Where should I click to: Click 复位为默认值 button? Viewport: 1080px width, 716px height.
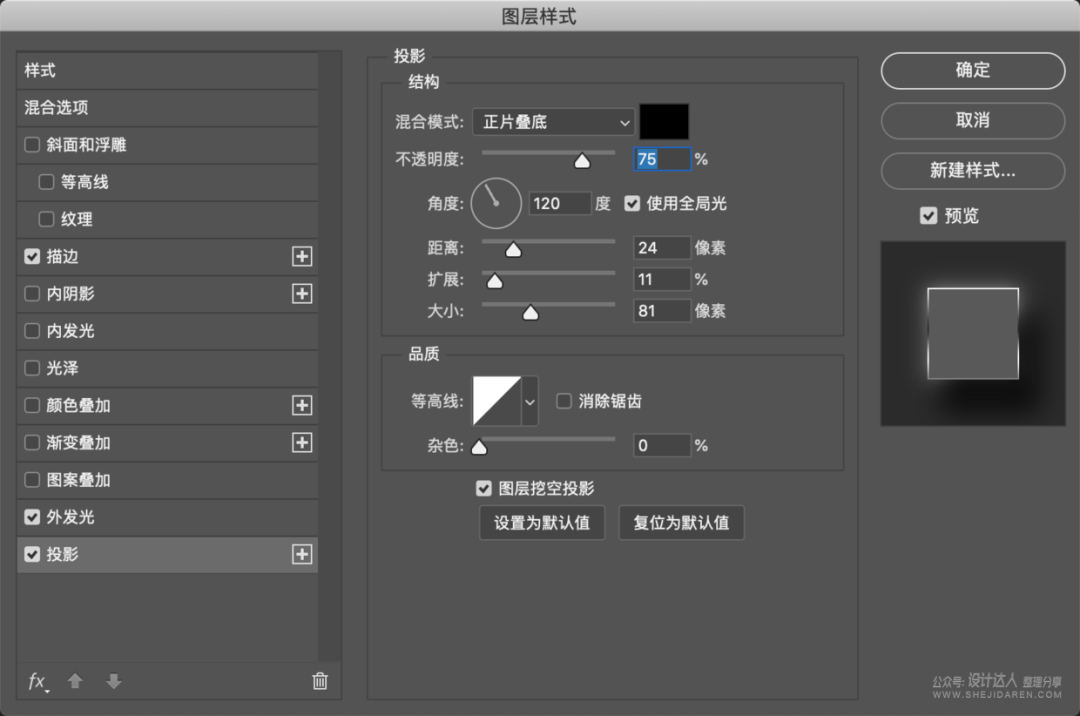click(x=681, y=523)
